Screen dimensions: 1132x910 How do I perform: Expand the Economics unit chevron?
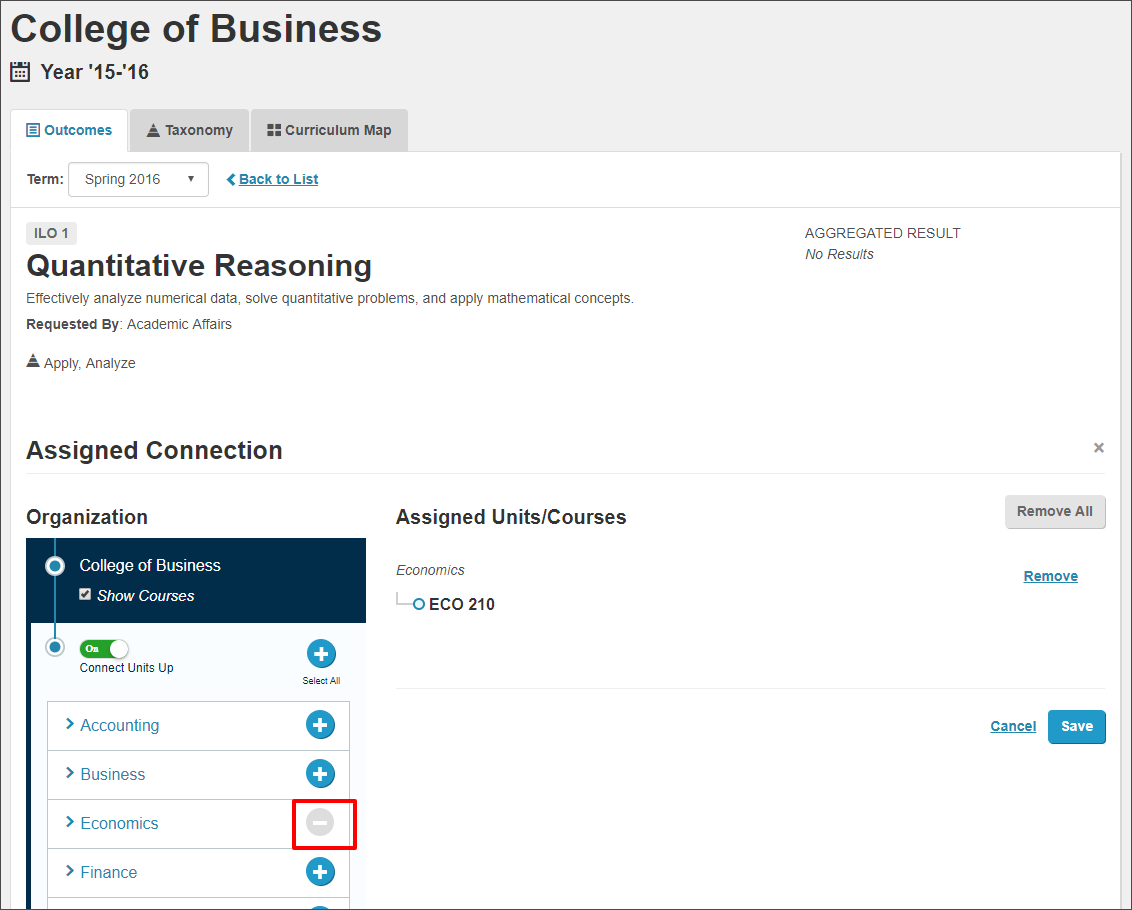70,822
